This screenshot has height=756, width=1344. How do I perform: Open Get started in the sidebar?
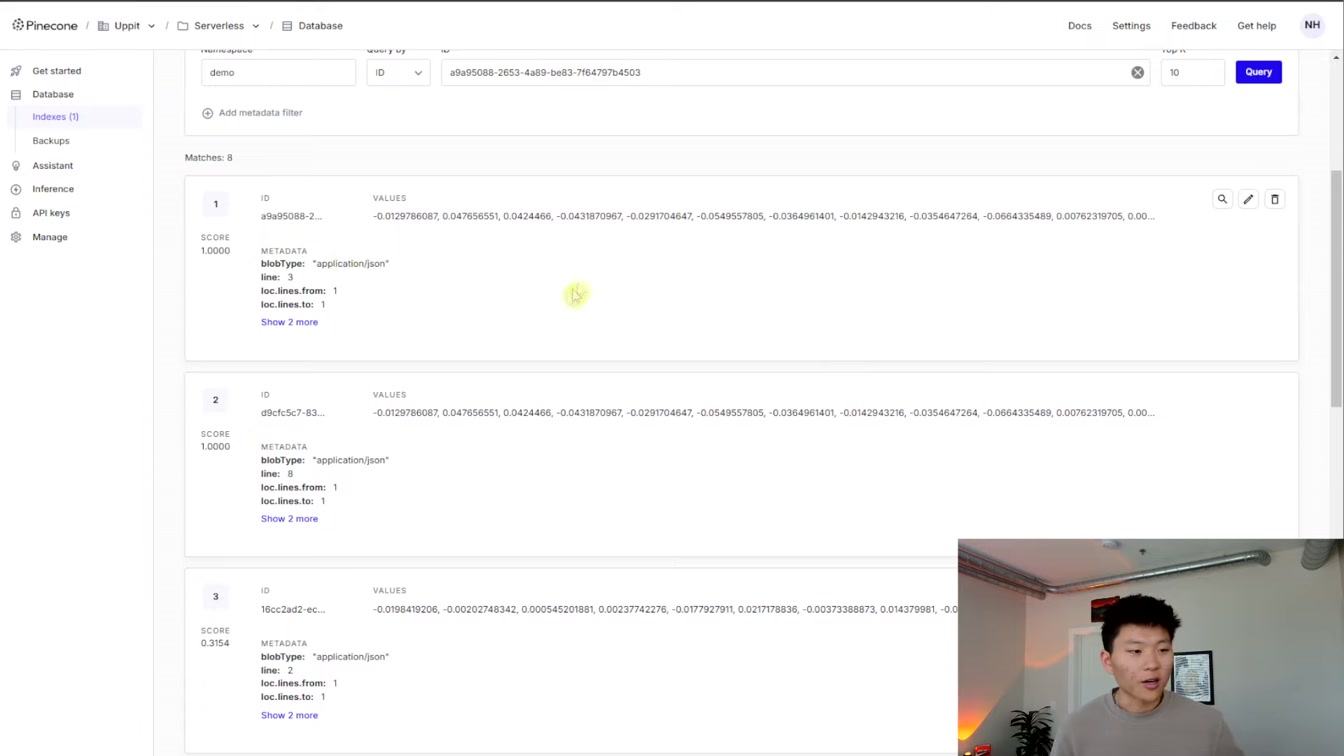point(56,71)
